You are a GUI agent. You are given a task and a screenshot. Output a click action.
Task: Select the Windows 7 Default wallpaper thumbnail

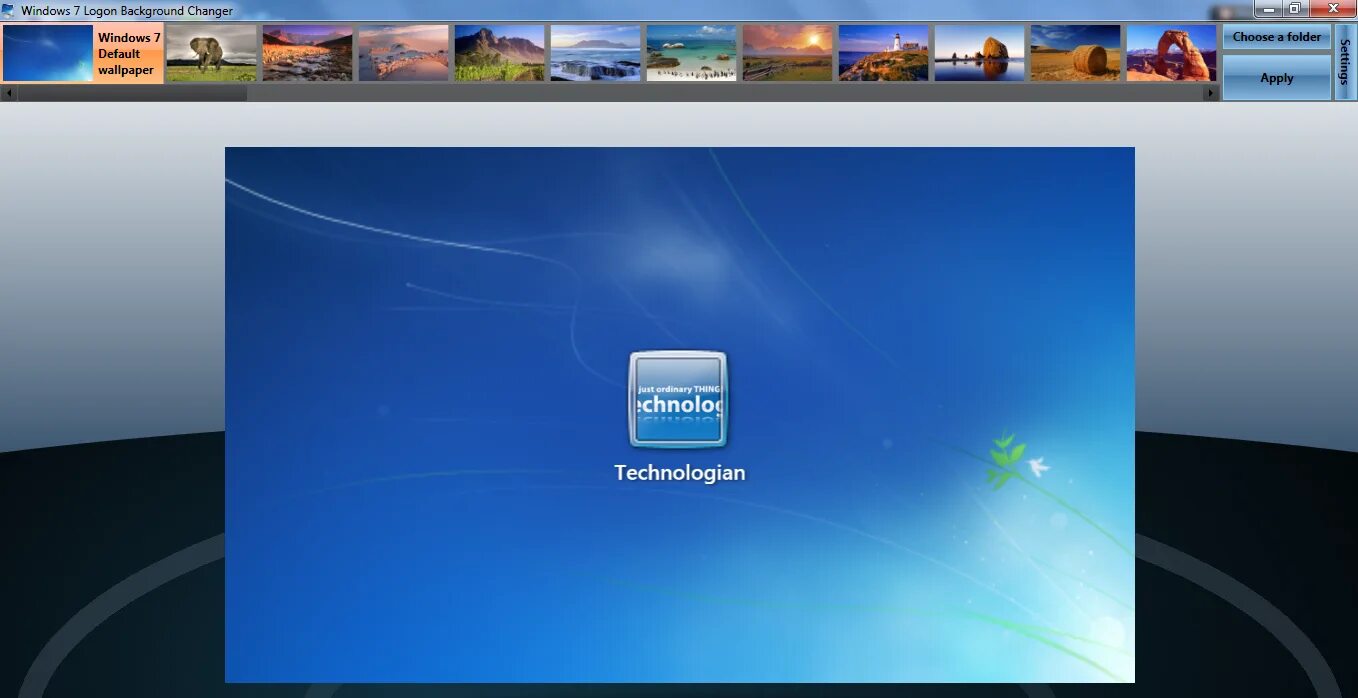point(82,54)
